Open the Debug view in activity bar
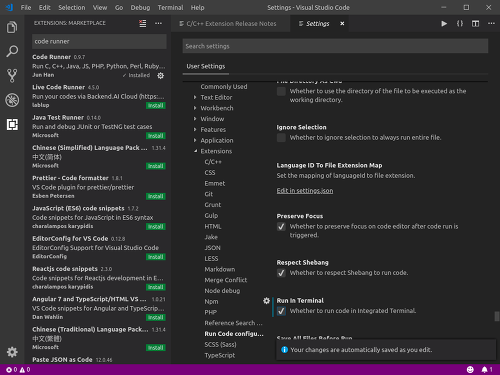This screenshot has width=500, height=375. coord(12,100)
